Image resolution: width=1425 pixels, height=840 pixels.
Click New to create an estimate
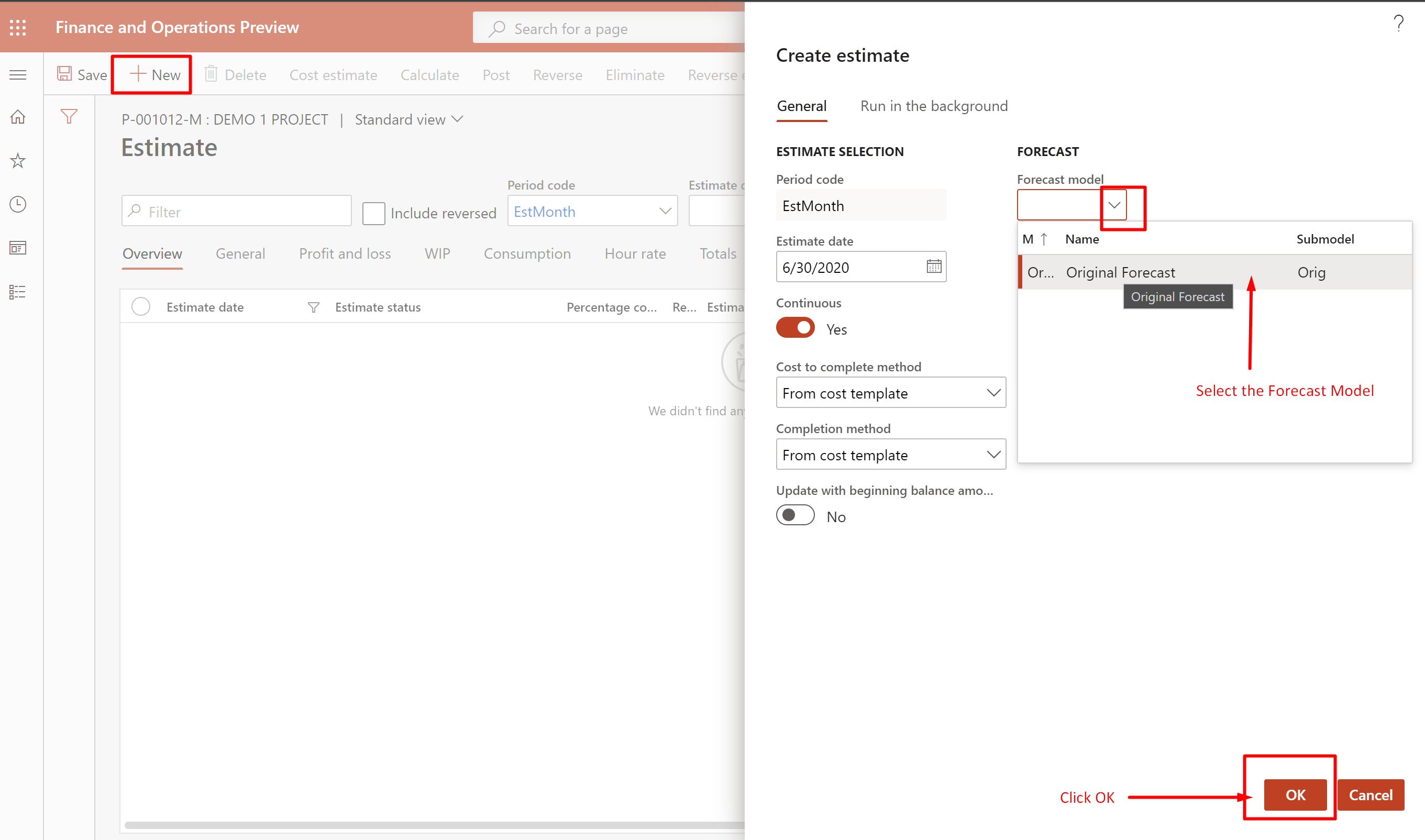152,74
